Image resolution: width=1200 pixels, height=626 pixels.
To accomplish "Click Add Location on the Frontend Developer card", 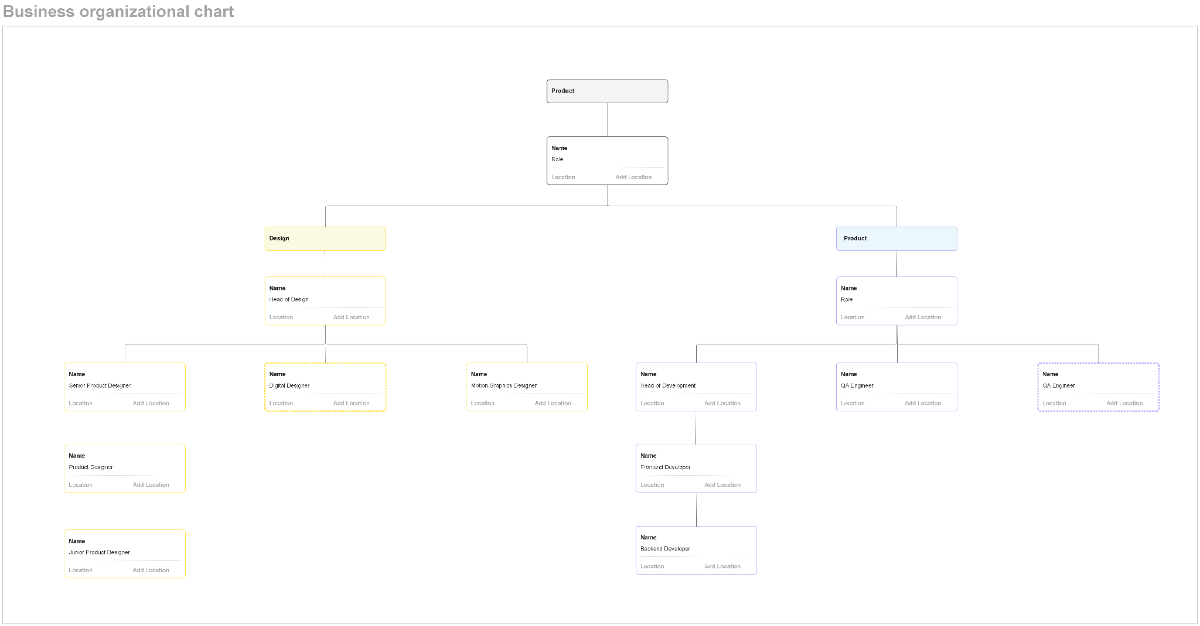I will [721, 485].
